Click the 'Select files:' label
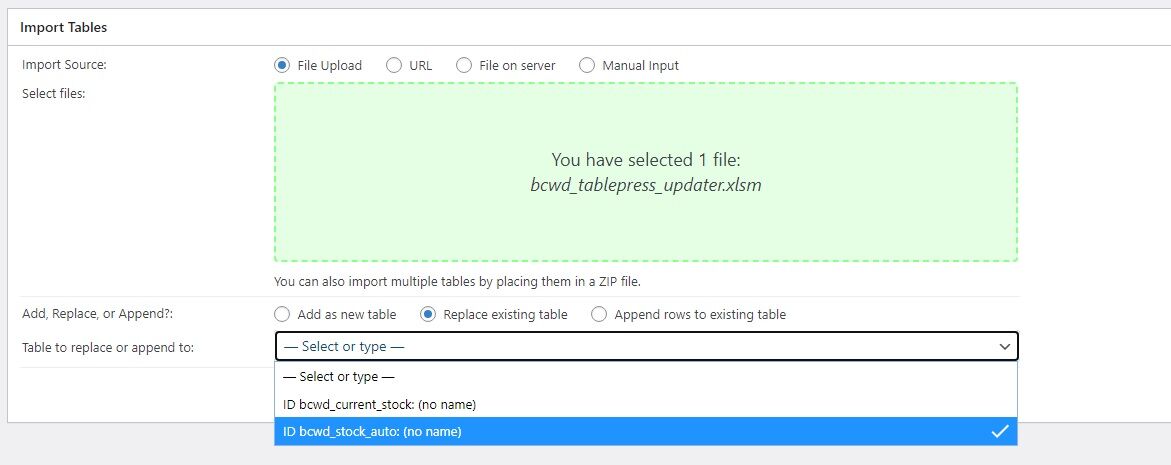Viewport: 1171px width, 465px height. (x=55, y=93)
